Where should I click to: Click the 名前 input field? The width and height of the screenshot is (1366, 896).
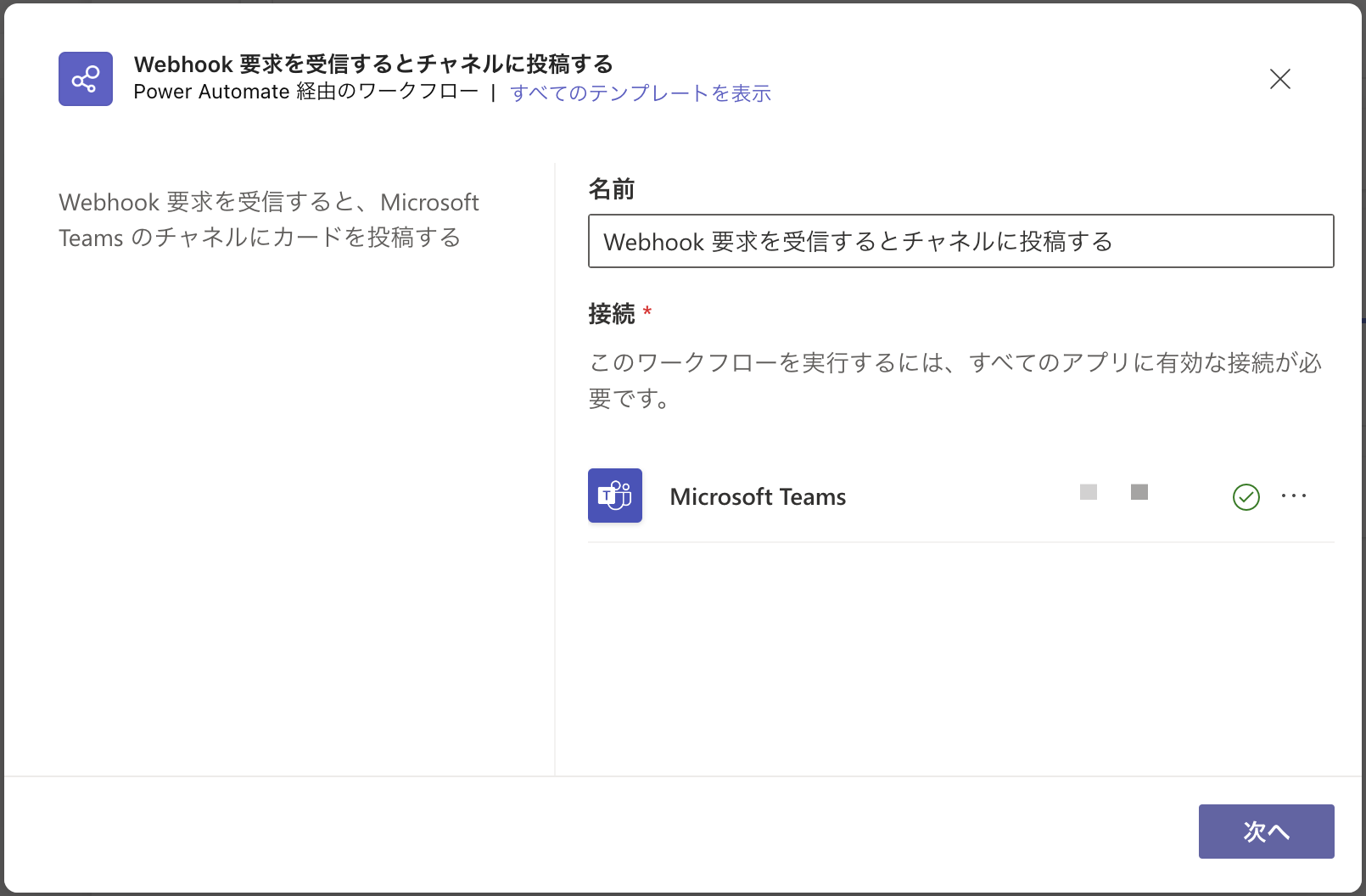(960, 241)
